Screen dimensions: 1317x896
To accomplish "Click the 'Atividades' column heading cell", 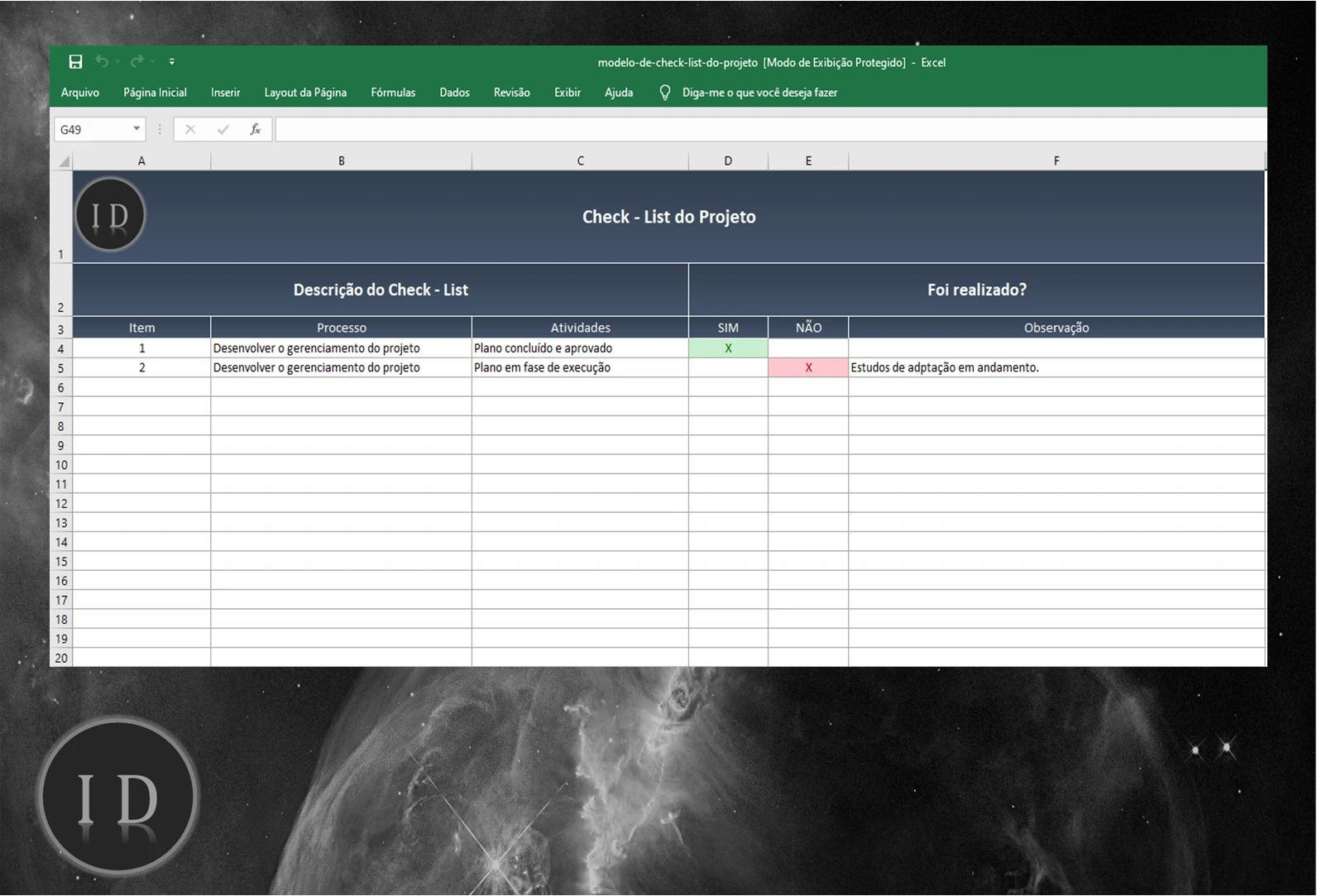I will click(580, 328).
